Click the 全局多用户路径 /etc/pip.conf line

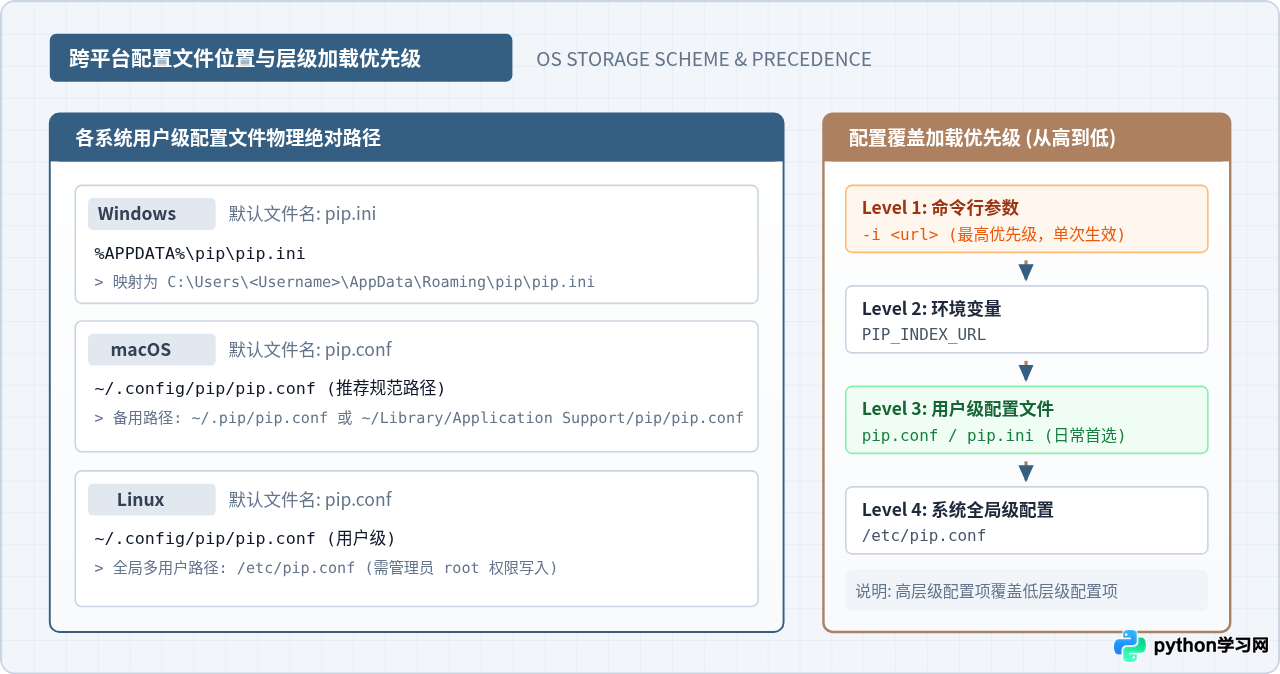coord(326,568)
